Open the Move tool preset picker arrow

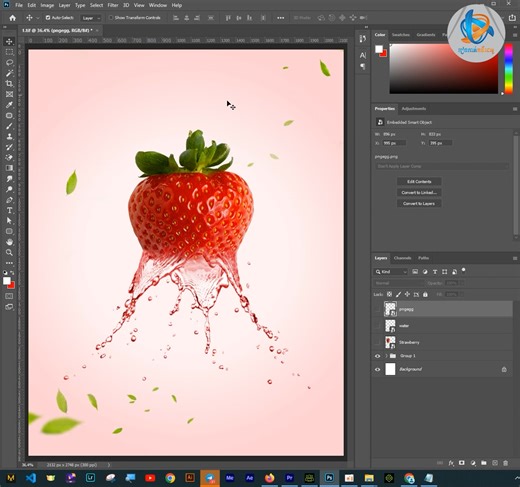point(38,18)
